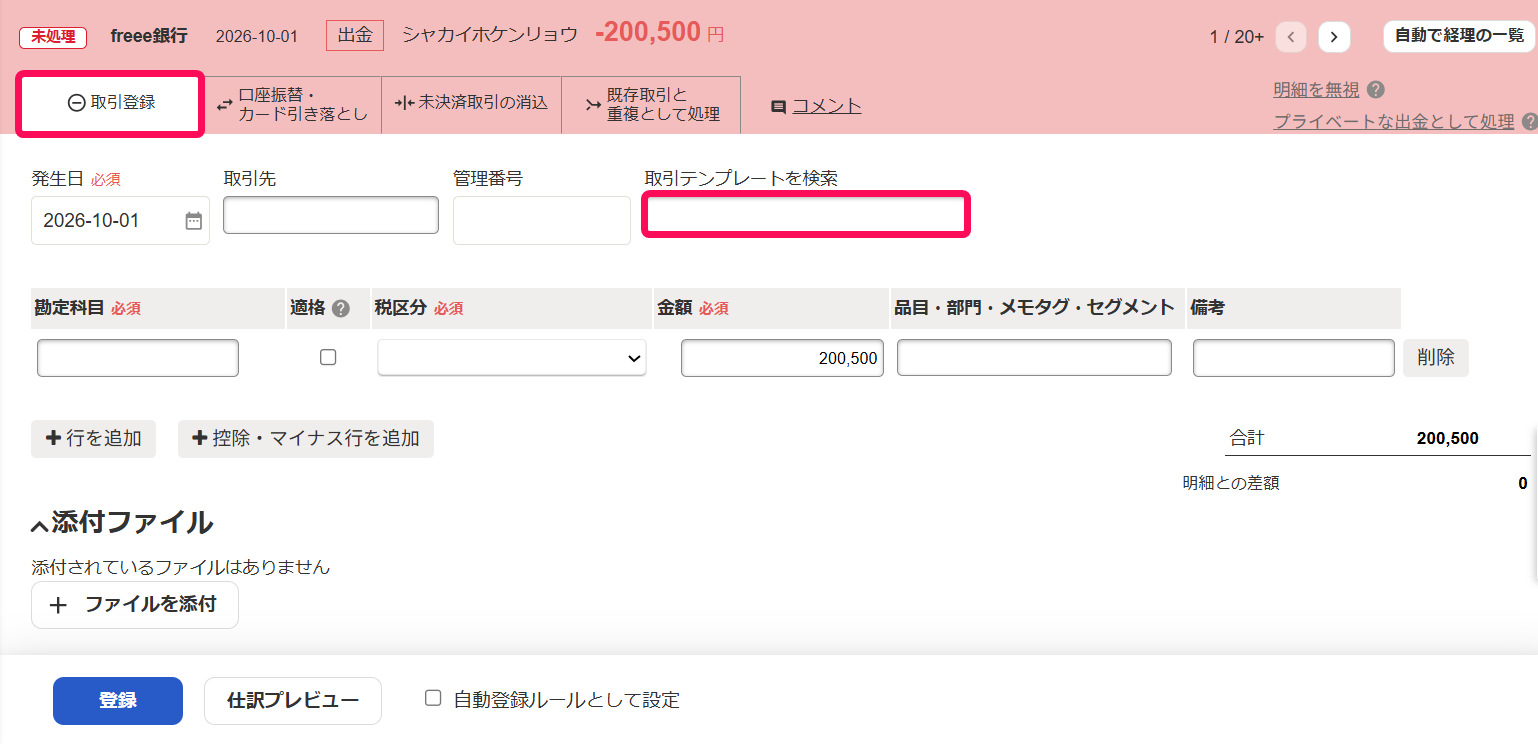Screen dimensions: 1538x744
Task: Open 仕訳プレビュー button
Action: coord(293,701)
